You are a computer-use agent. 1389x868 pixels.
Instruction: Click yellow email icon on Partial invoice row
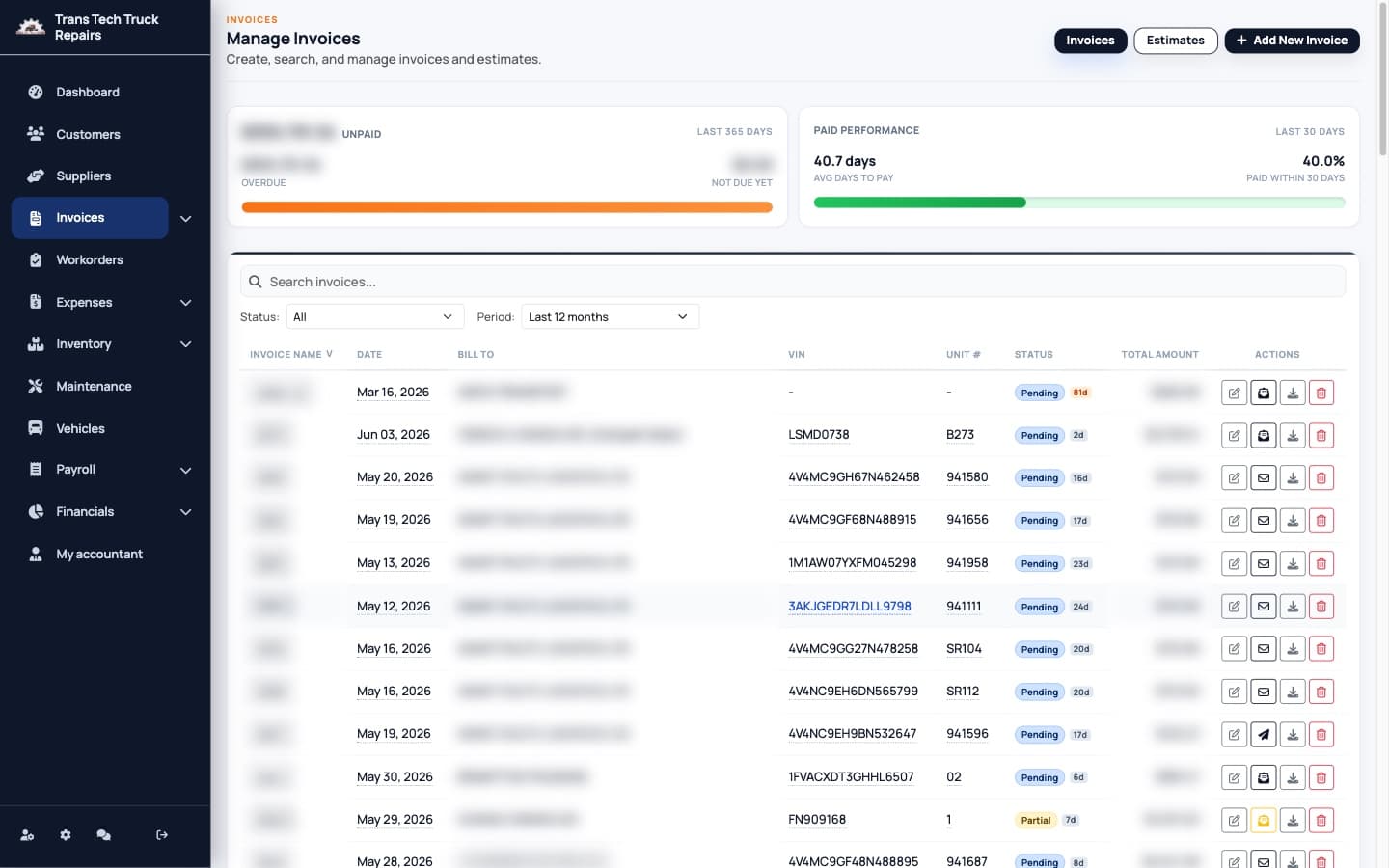click(1264, 821)
